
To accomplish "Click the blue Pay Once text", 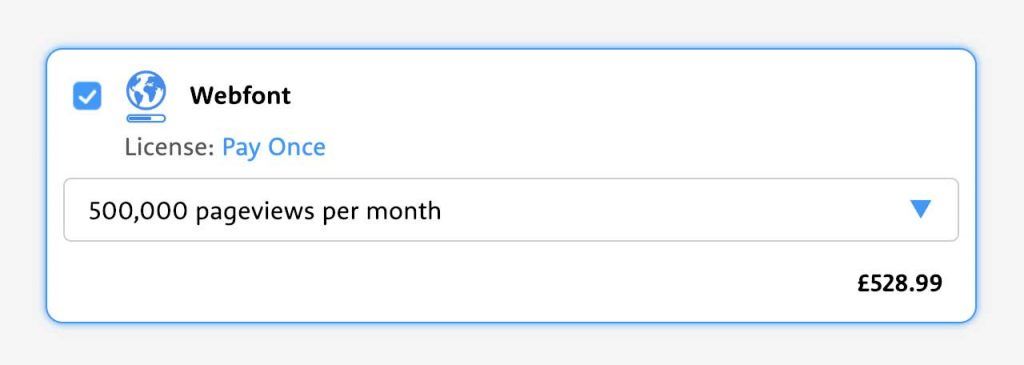I will pyautogui.click(x=274, y=147).
